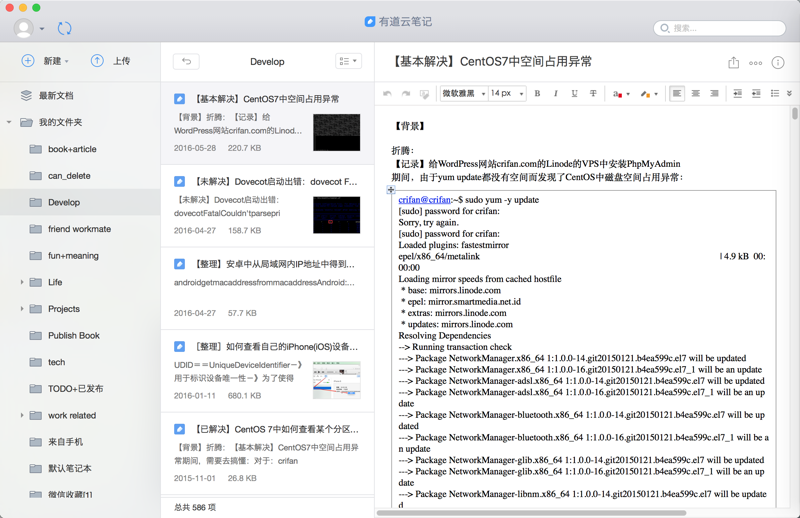Show note info with the info icon
The height and width of the screenshot is (518, 800).
[x=778, y=63]
